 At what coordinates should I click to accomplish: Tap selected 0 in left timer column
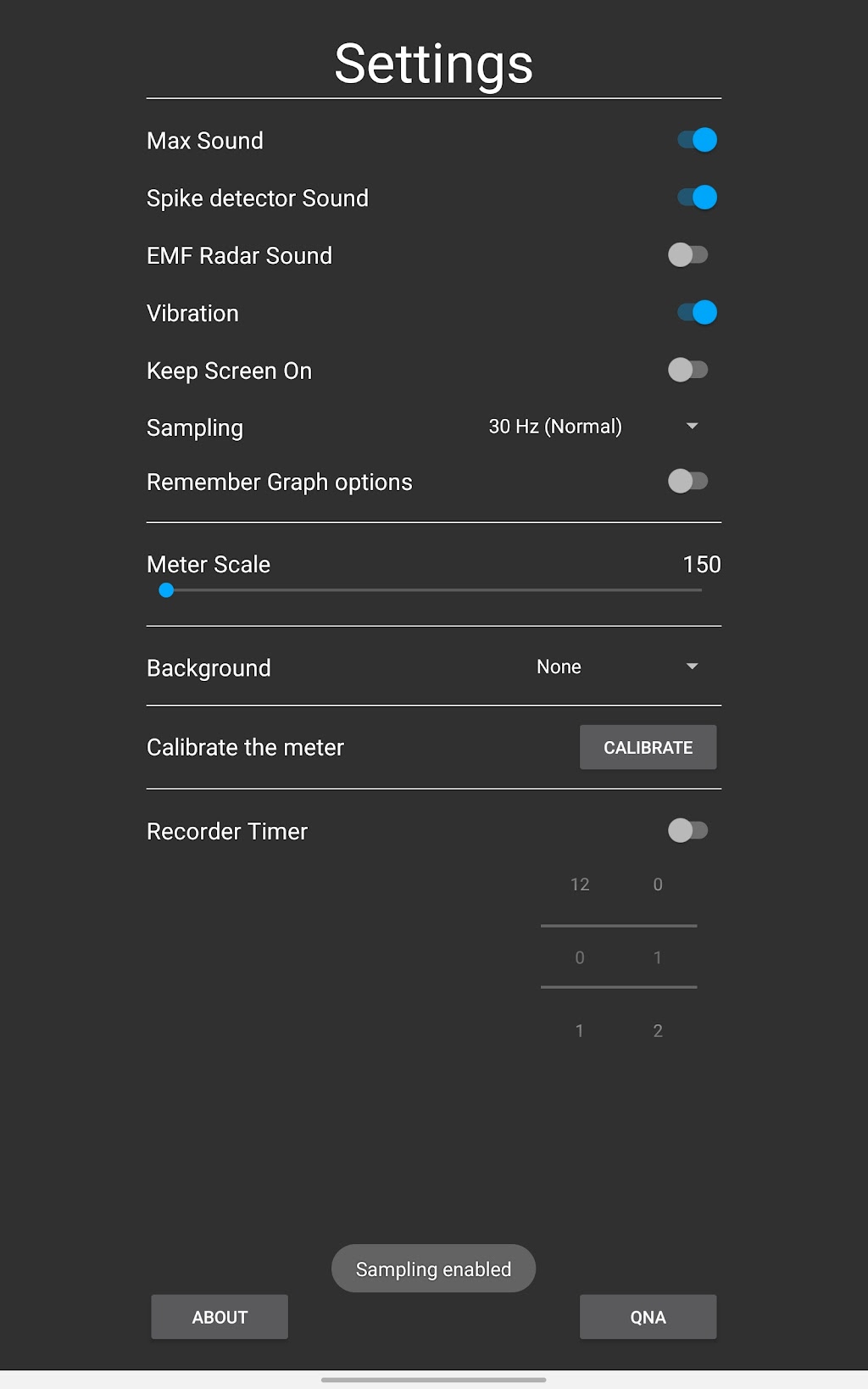click(580, 957)
